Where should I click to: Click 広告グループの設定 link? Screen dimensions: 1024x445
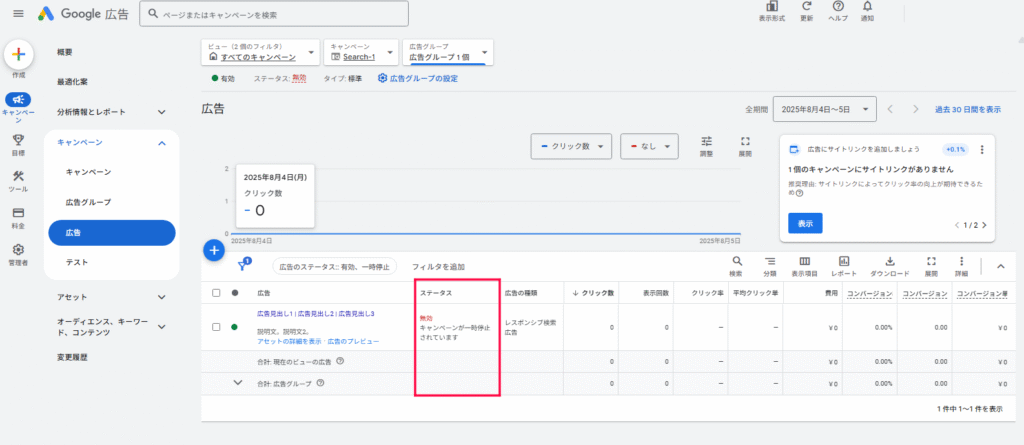point(418,78)
